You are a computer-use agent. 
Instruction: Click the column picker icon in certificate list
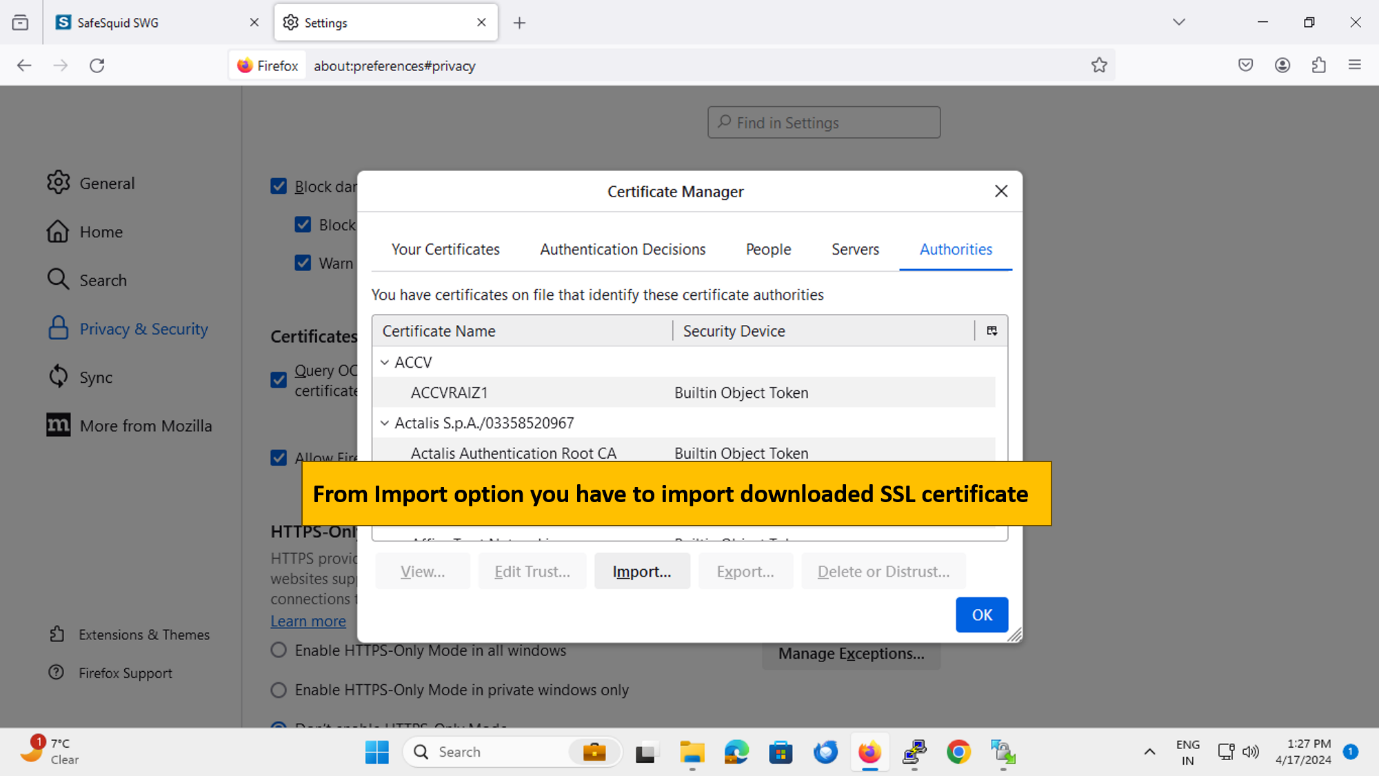pyautogui.click(x=991, y=331)
